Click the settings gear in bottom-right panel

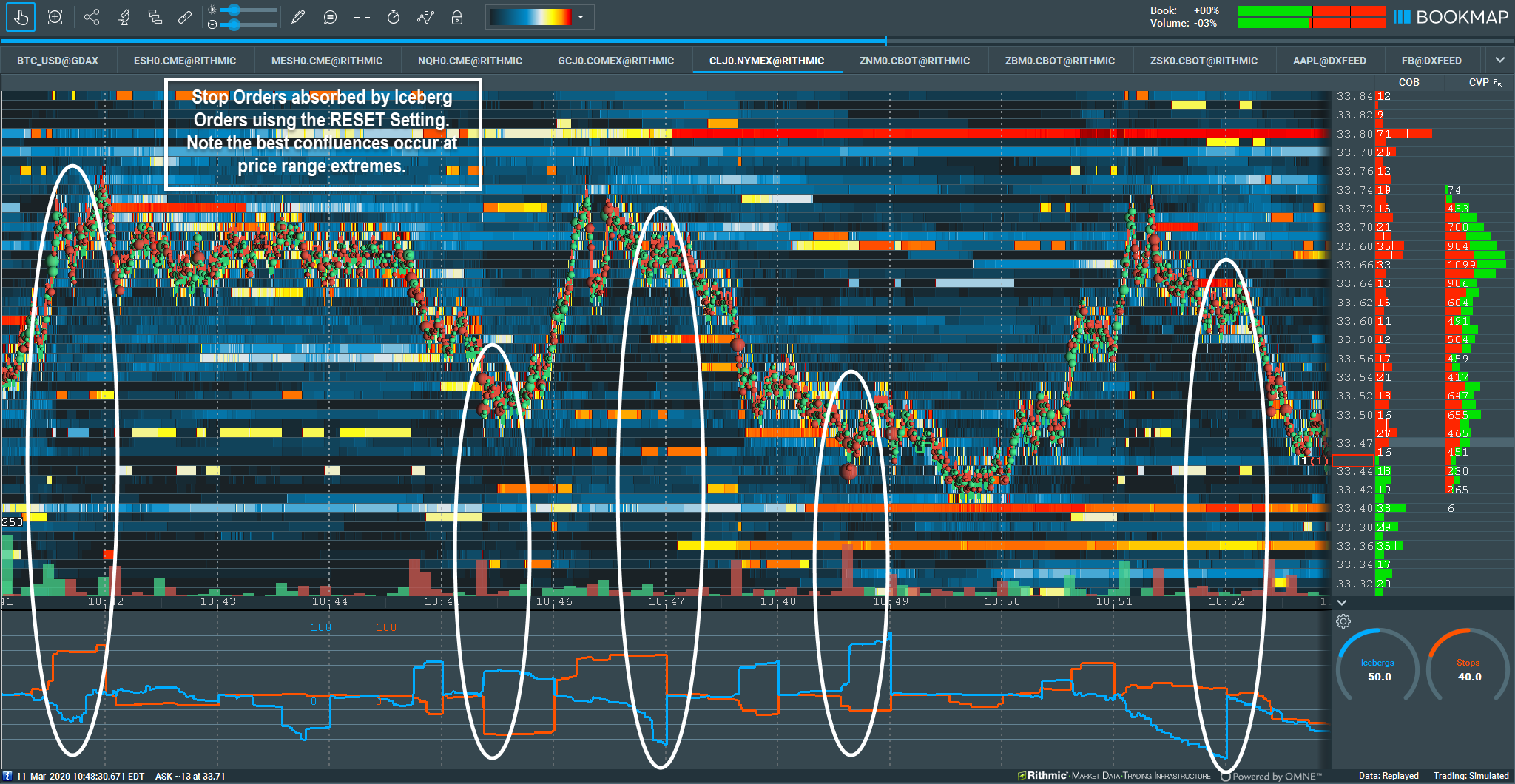1343,622
